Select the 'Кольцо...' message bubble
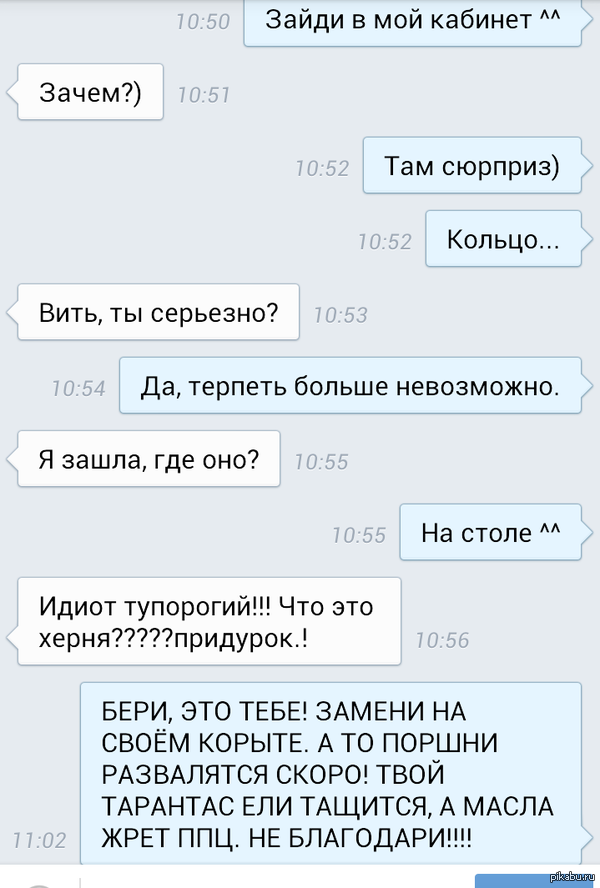This screenshot has height=888, width=600. [503, 238]
